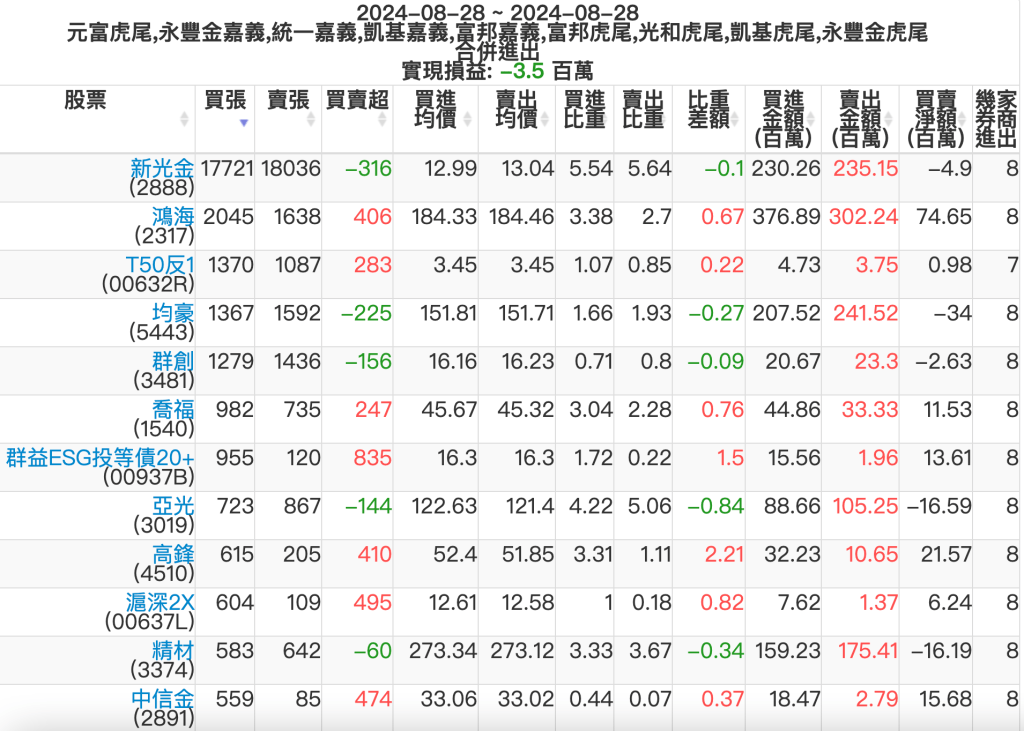This screenshot has width=1024, height=731.
Task: Open the 鴻海 stock link
Action: pyautogui.click(x=173, y=216)
